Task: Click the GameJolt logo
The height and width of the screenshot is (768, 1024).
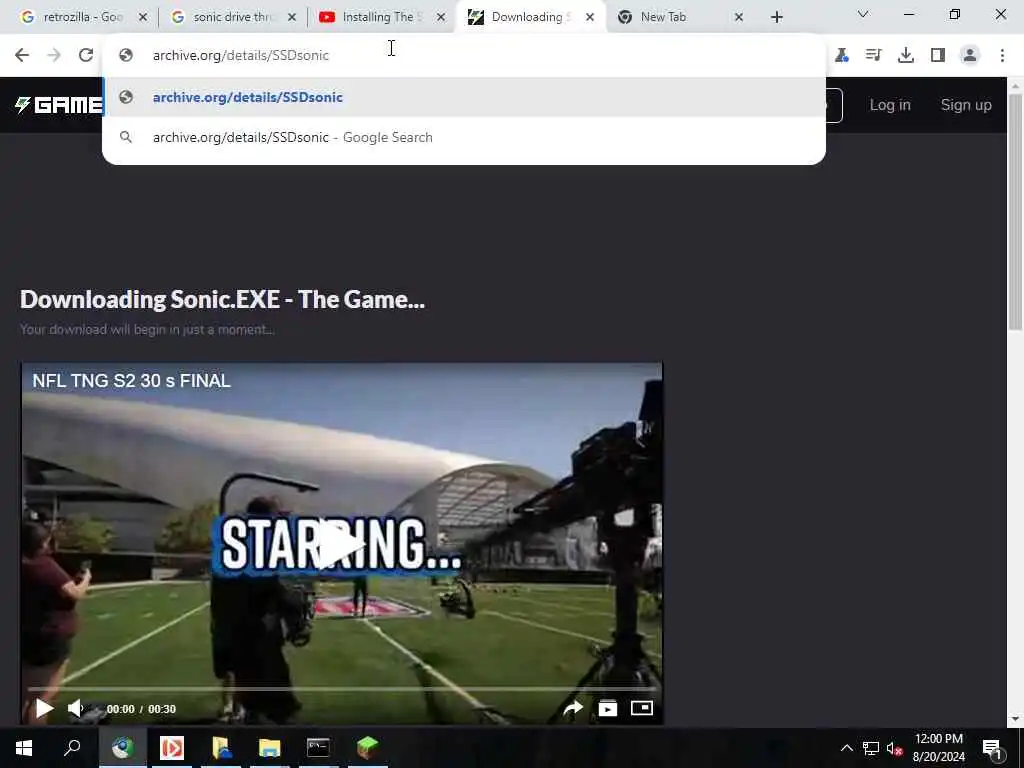Action: [59, 105]
